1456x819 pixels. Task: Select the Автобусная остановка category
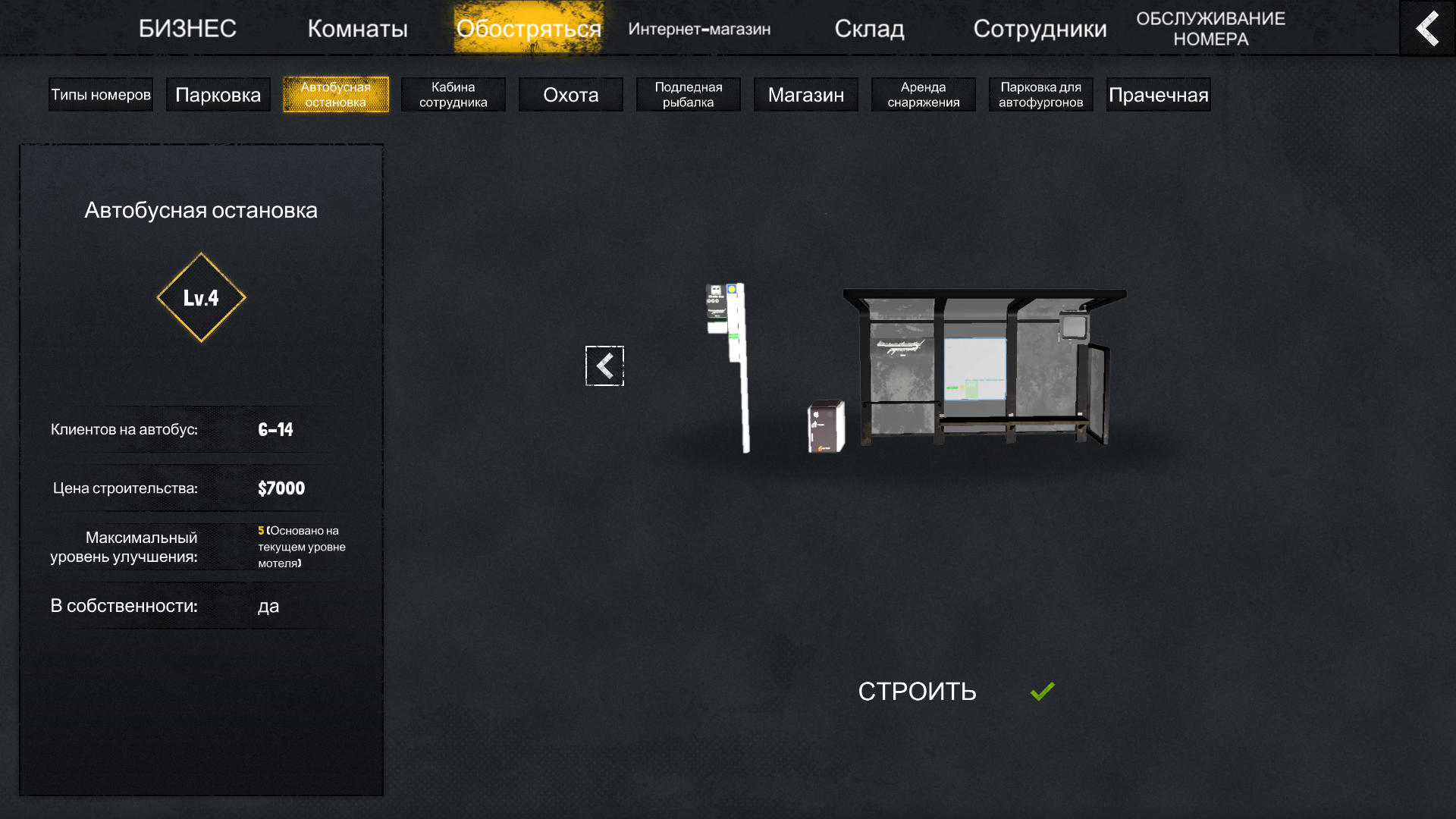click(336, 95)
